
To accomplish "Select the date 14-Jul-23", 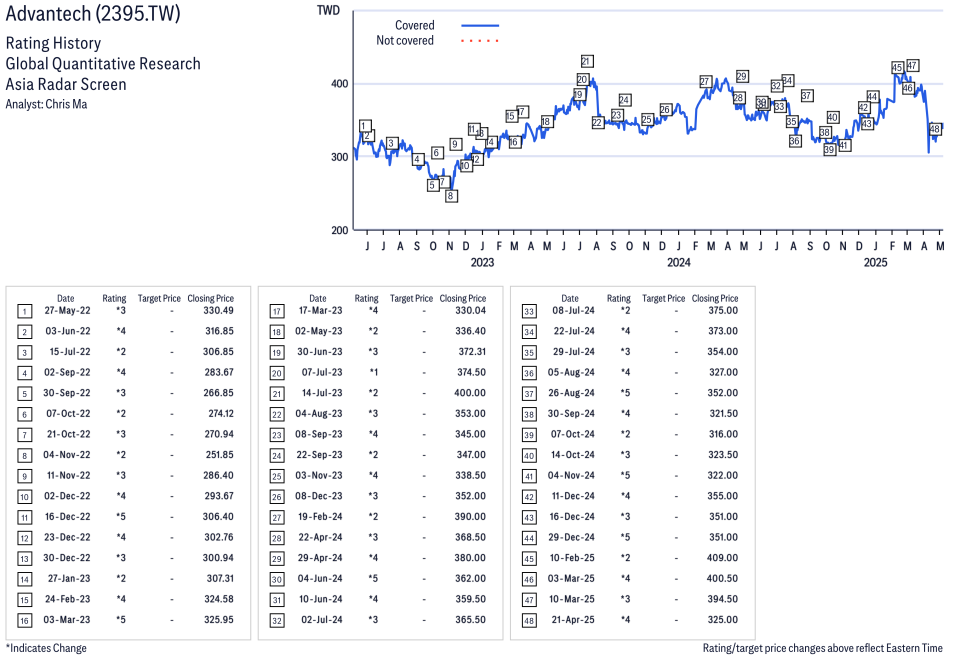I will tap(322, 393).
